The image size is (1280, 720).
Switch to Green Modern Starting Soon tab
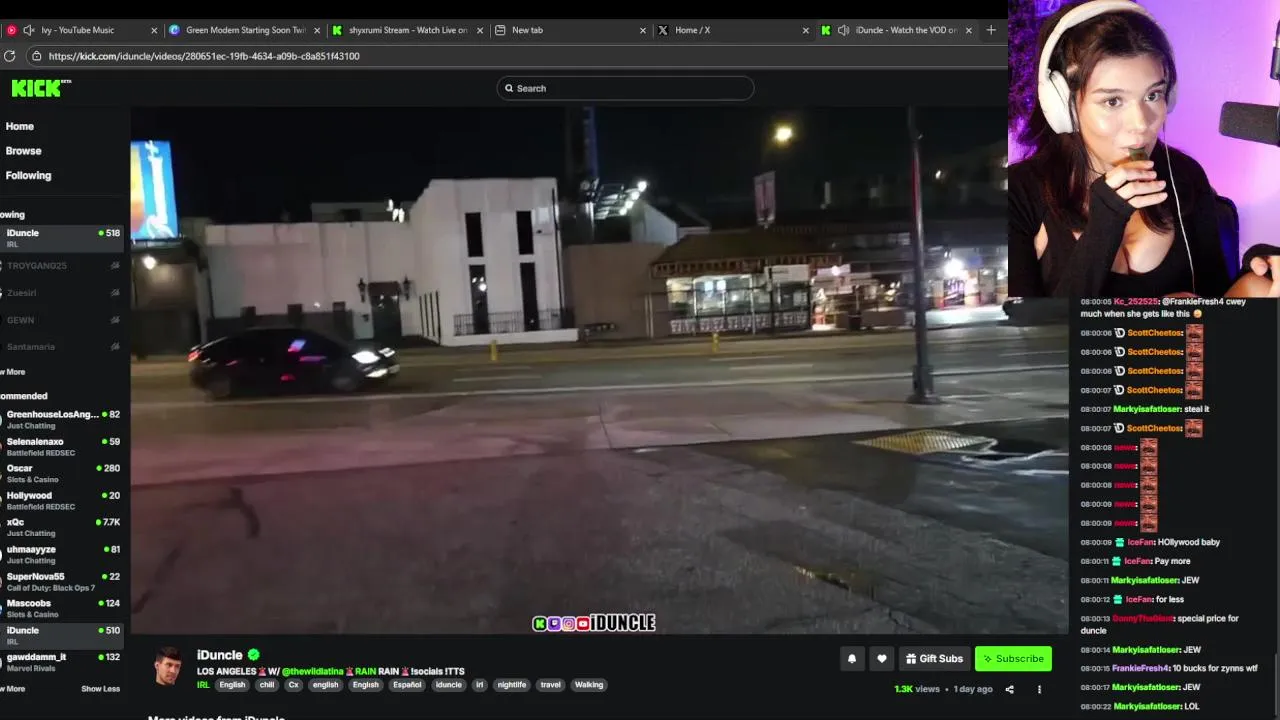point(244,30)
